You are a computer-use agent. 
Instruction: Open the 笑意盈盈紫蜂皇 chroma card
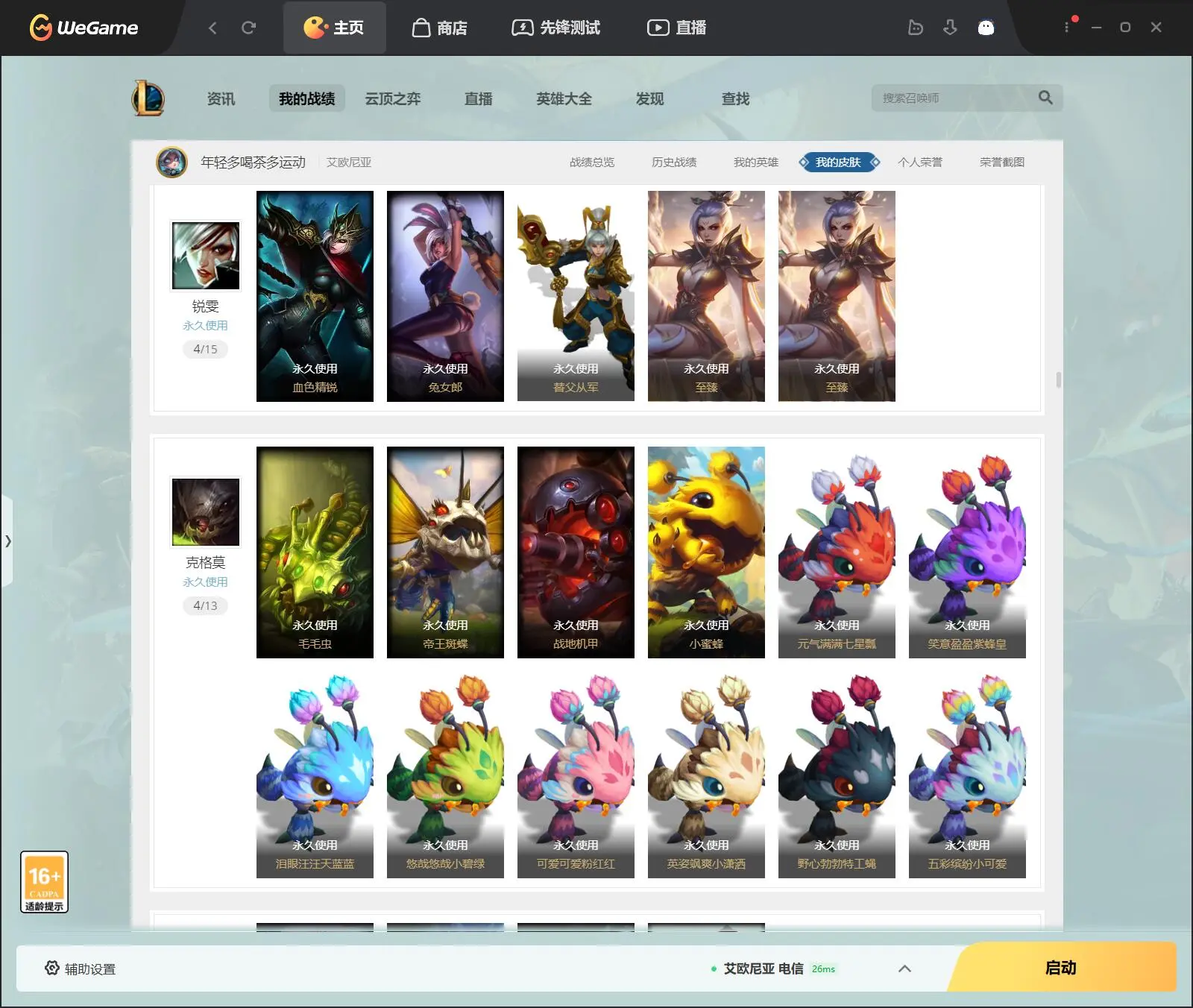(x=967, y=552)
